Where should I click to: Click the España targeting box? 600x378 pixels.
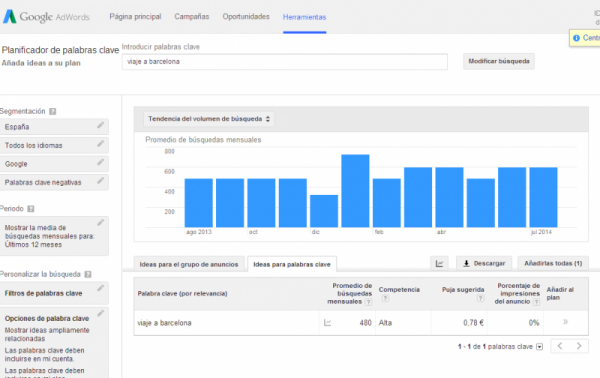click(x=54, y=127)
